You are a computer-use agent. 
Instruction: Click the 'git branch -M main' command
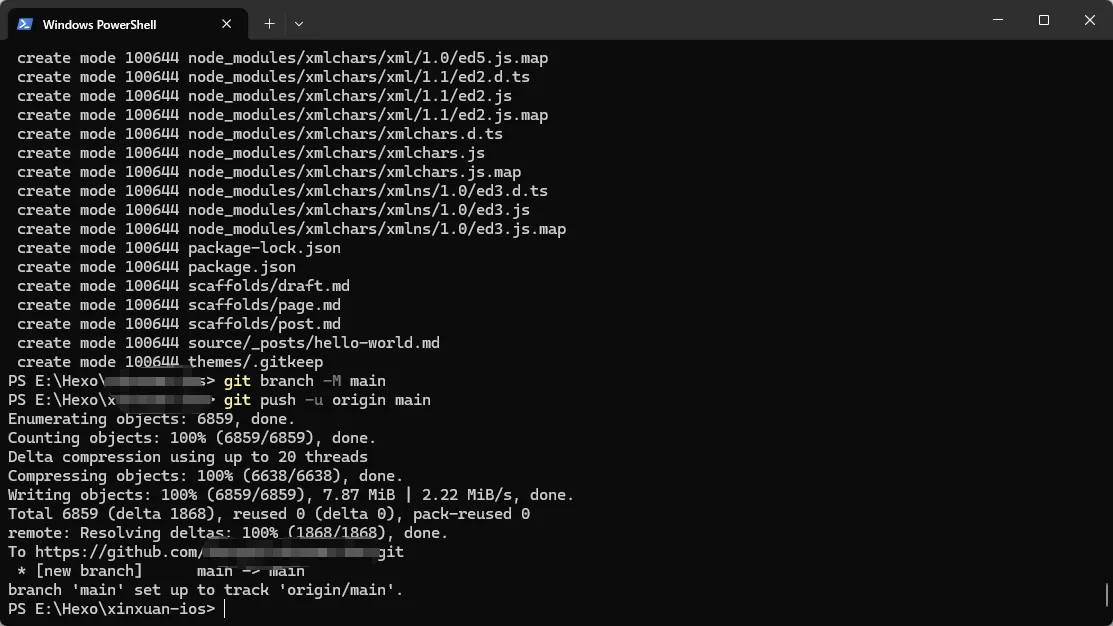(304, 381)
